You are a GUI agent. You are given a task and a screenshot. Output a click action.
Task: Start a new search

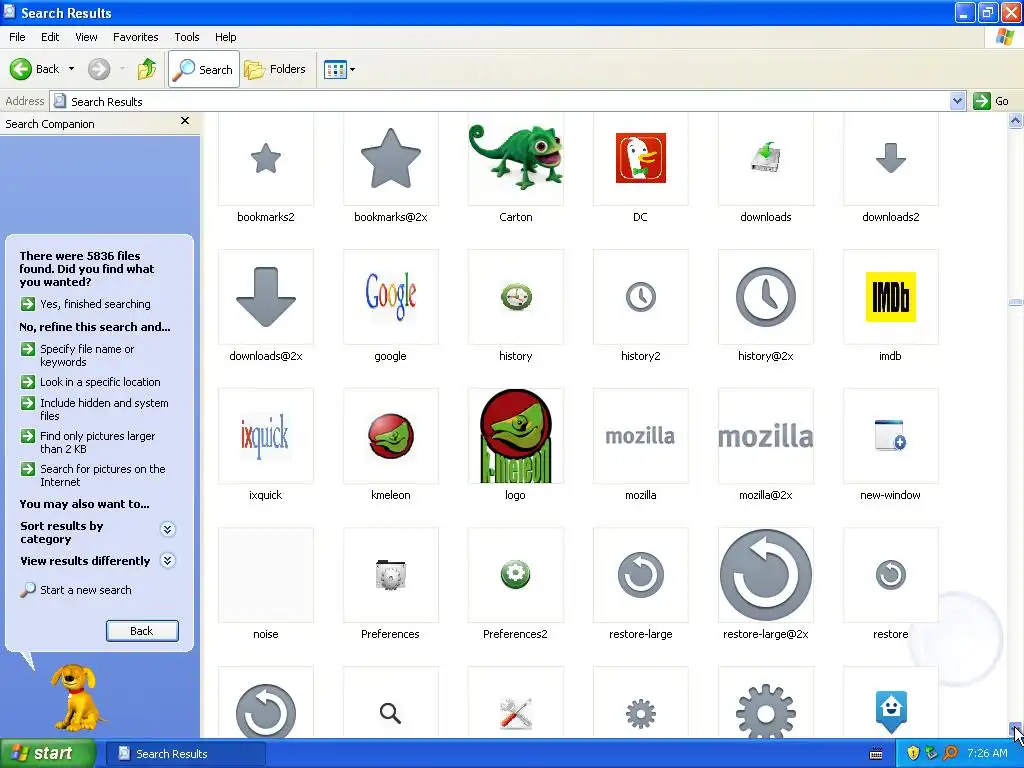click(76, 590)
